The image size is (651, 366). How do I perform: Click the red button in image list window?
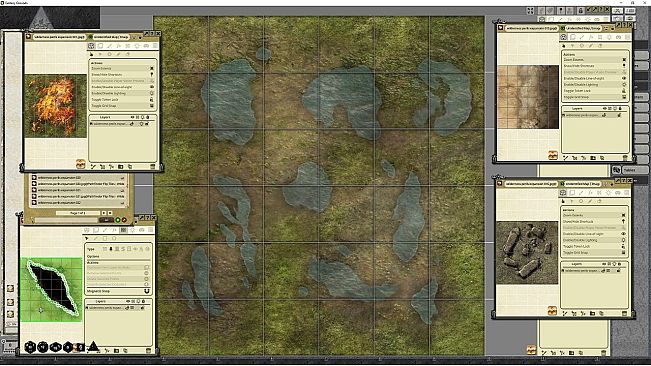124,220
